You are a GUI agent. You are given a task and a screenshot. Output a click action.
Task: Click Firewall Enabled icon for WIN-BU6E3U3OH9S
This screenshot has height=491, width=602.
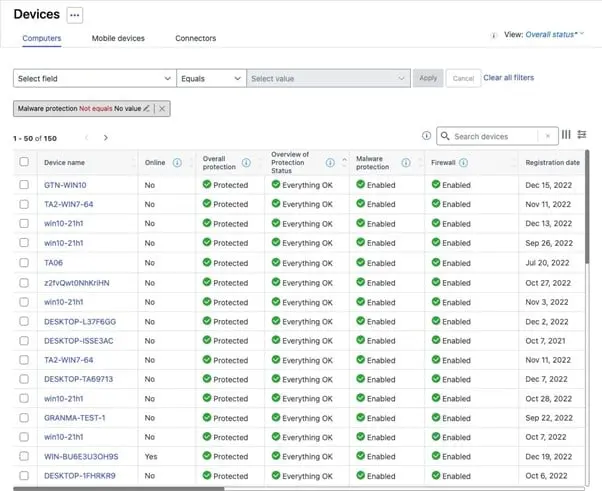point(436,456)
